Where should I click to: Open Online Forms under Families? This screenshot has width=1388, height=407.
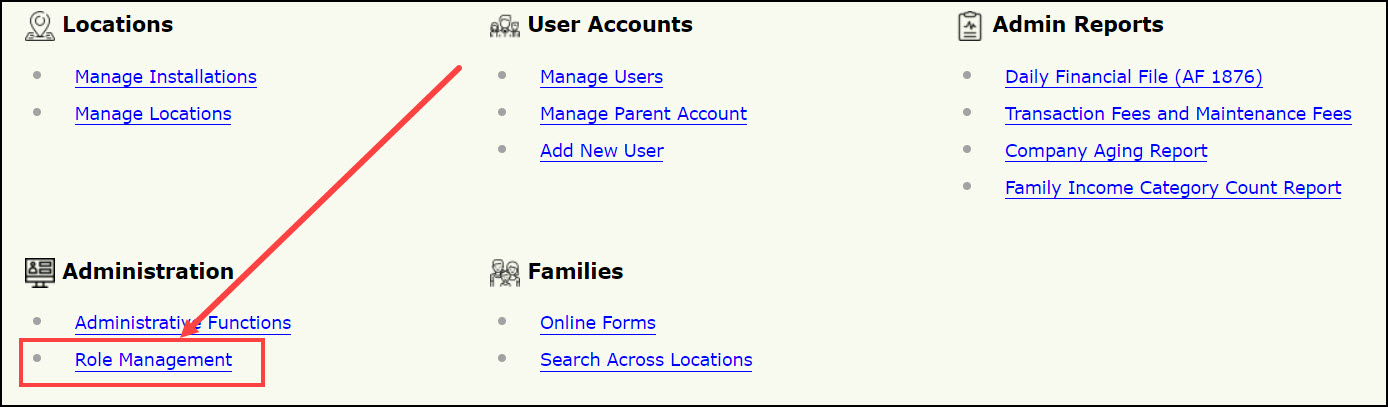(598, 323)
